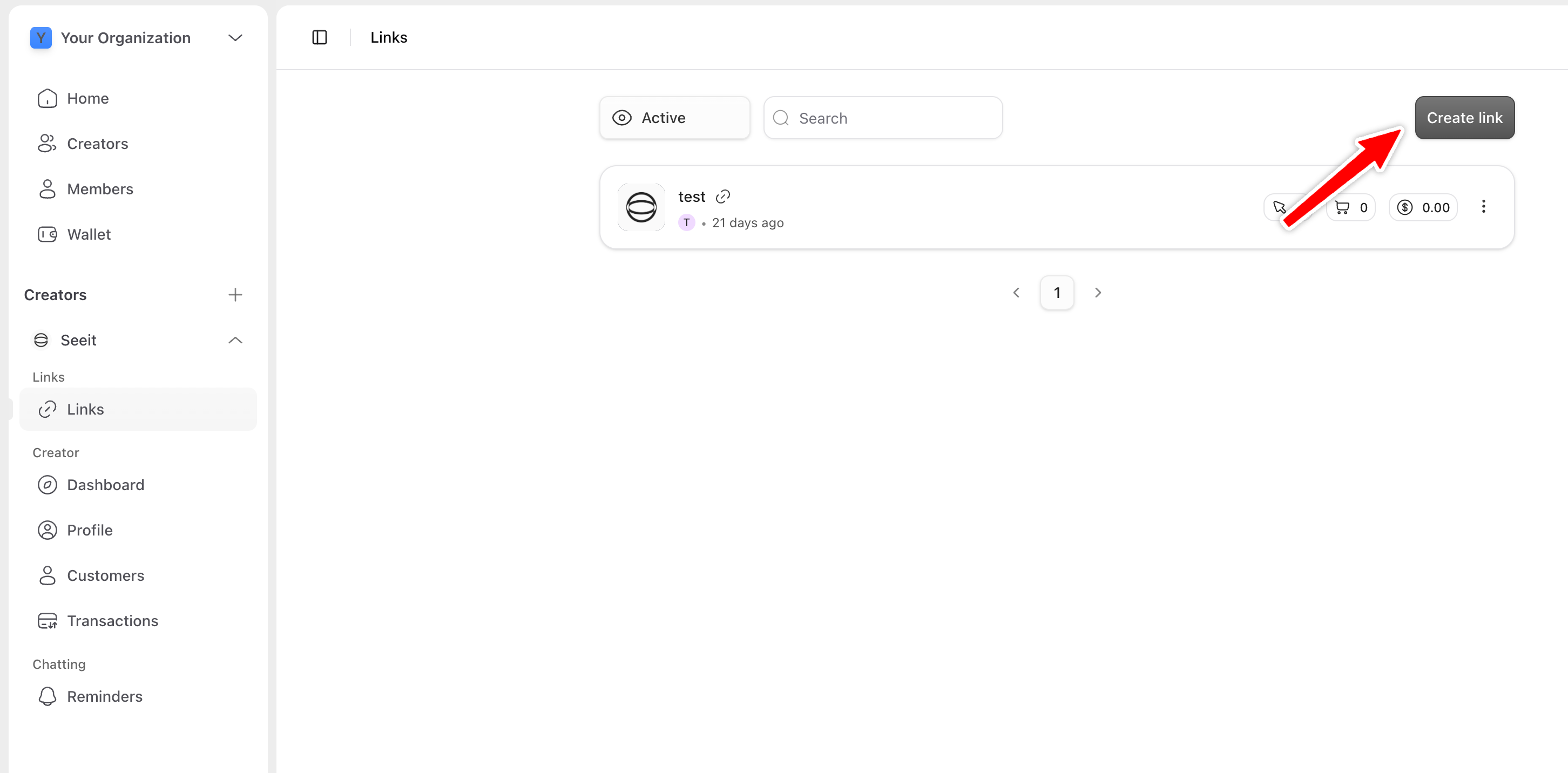
Task: Toggle the sidebar panel icon
Action: pos(320,38)
